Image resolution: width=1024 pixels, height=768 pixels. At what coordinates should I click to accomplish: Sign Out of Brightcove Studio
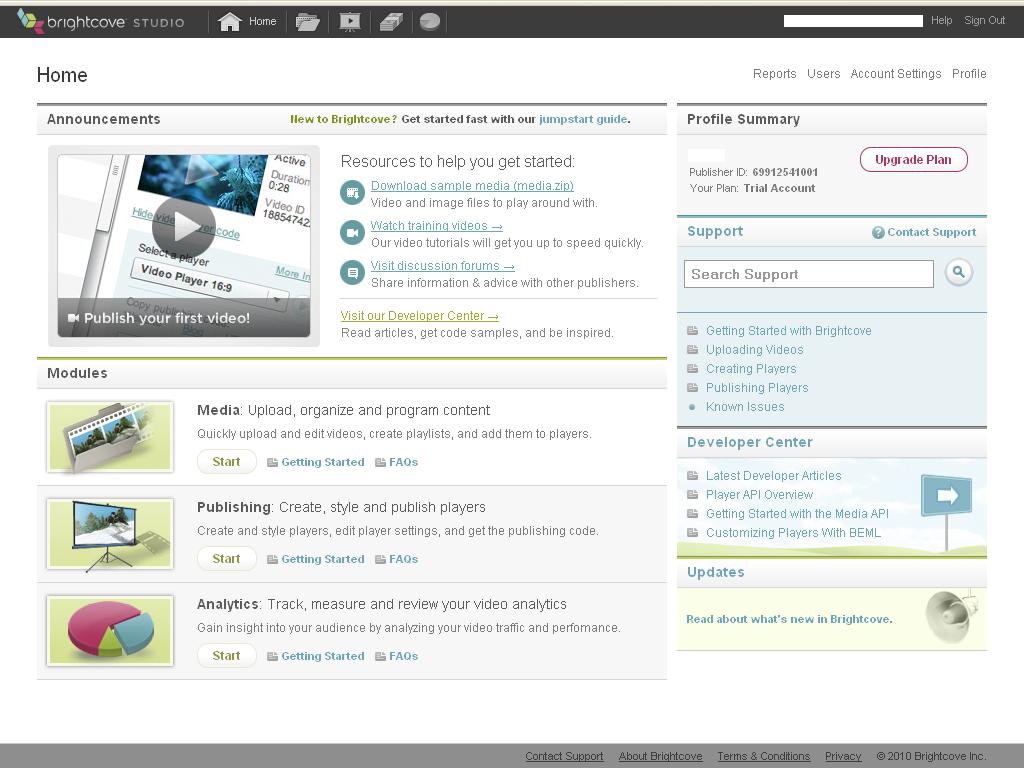(x=984, y=20)
